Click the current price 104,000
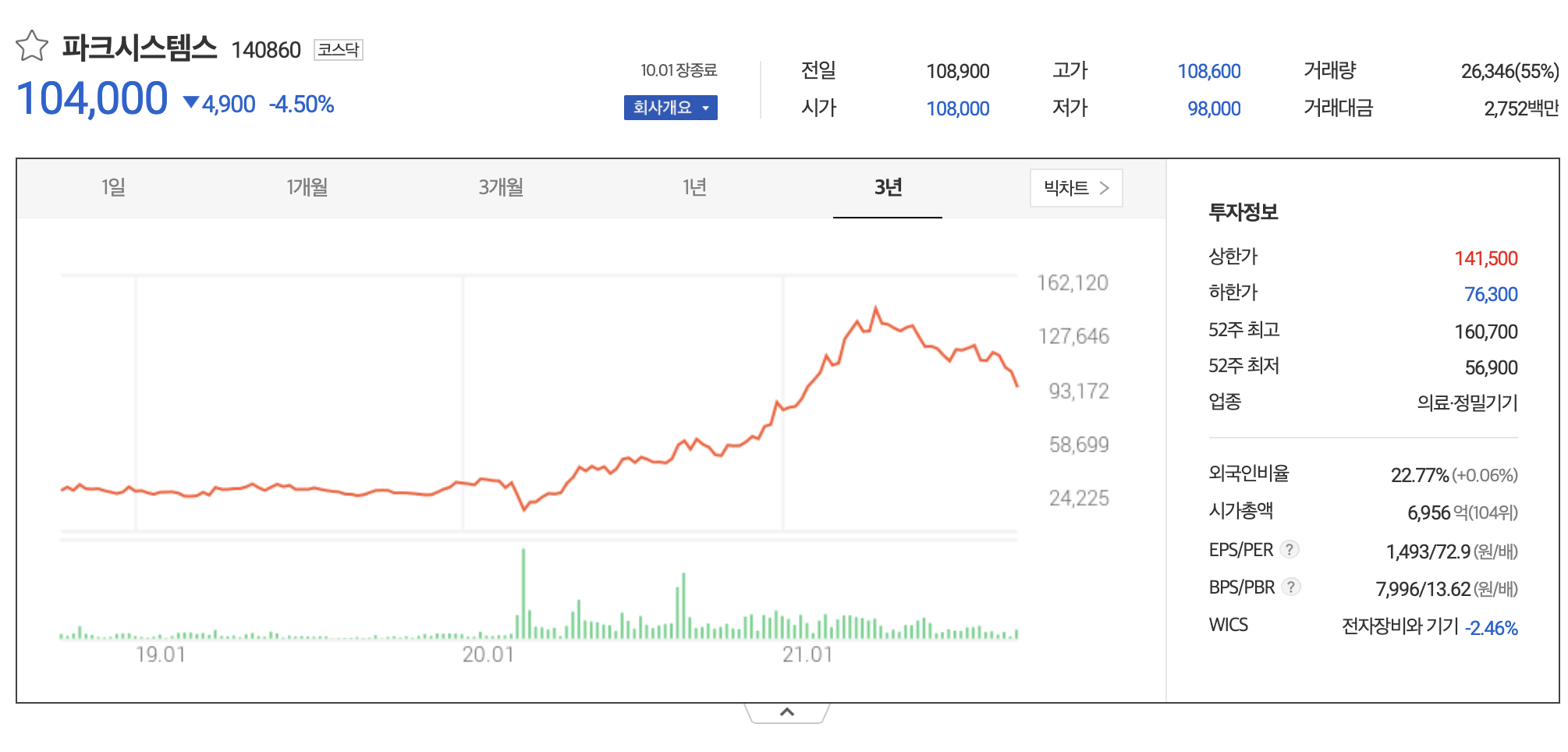 click(x=92, y=99)
